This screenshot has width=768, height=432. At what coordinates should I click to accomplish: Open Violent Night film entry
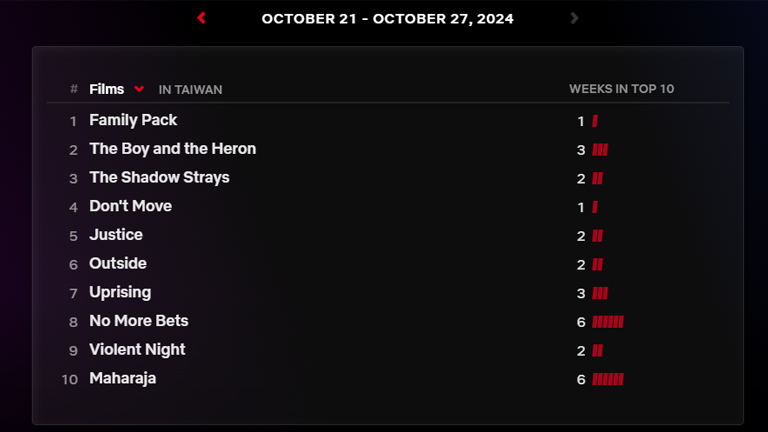[x=137, y=350]
